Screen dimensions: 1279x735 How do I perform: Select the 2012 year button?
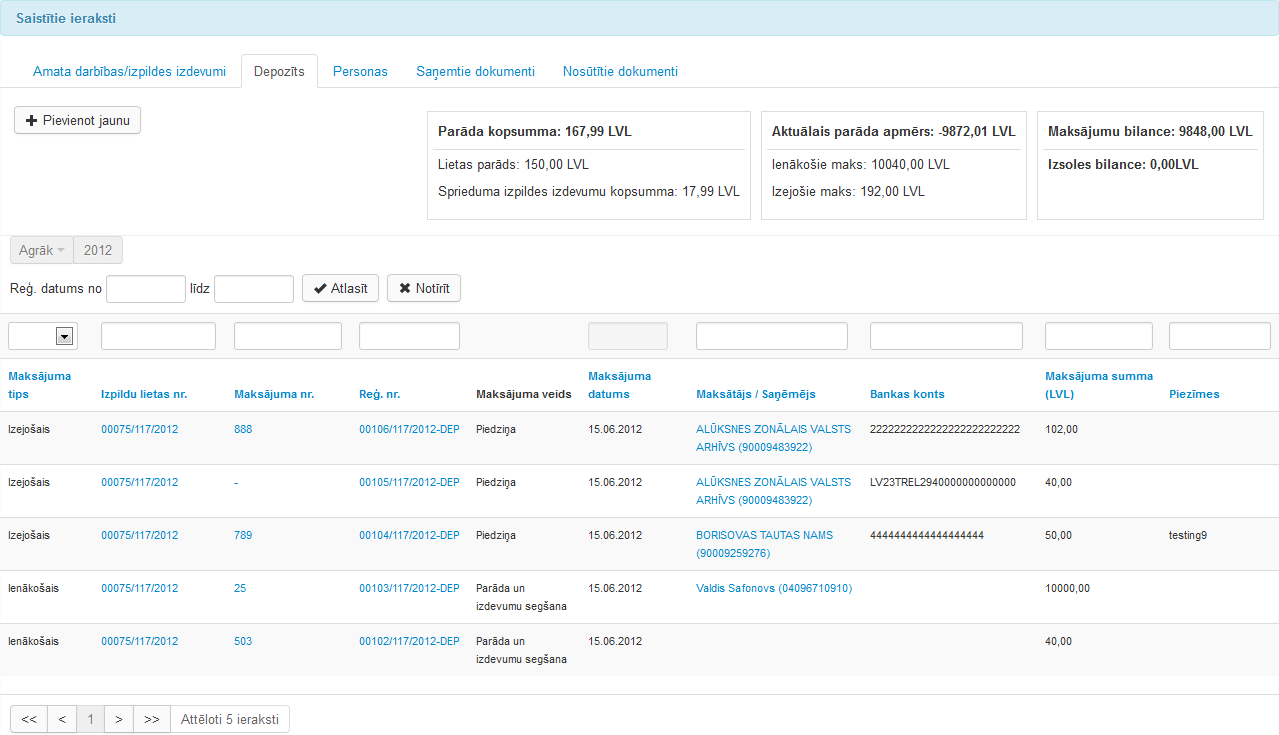point(98,250)
